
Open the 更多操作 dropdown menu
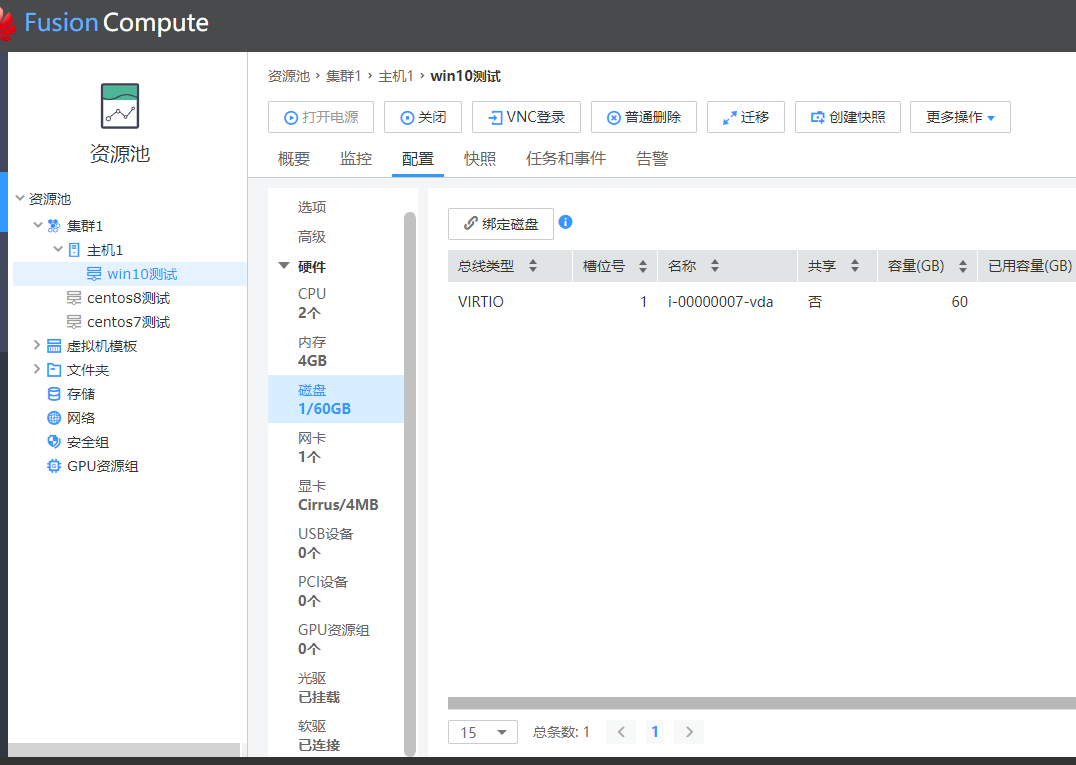click(x=959, y=116)
